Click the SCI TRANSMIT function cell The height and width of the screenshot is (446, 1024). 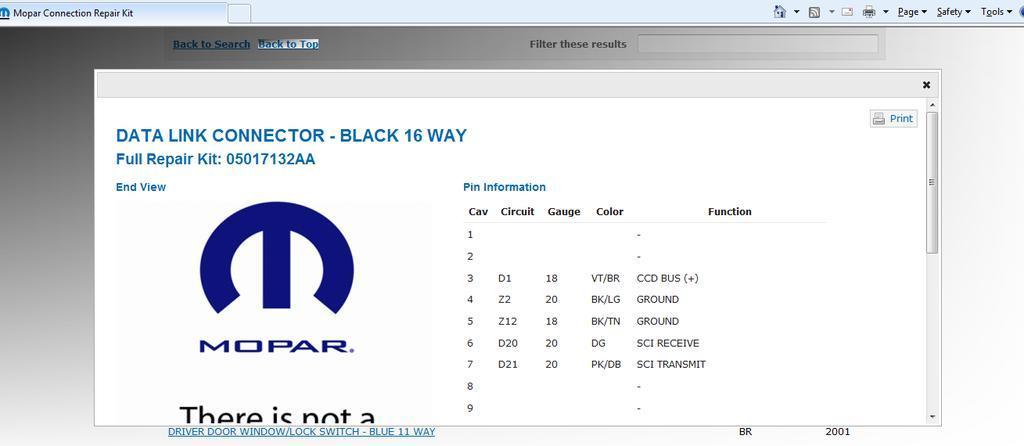[671, 364]
